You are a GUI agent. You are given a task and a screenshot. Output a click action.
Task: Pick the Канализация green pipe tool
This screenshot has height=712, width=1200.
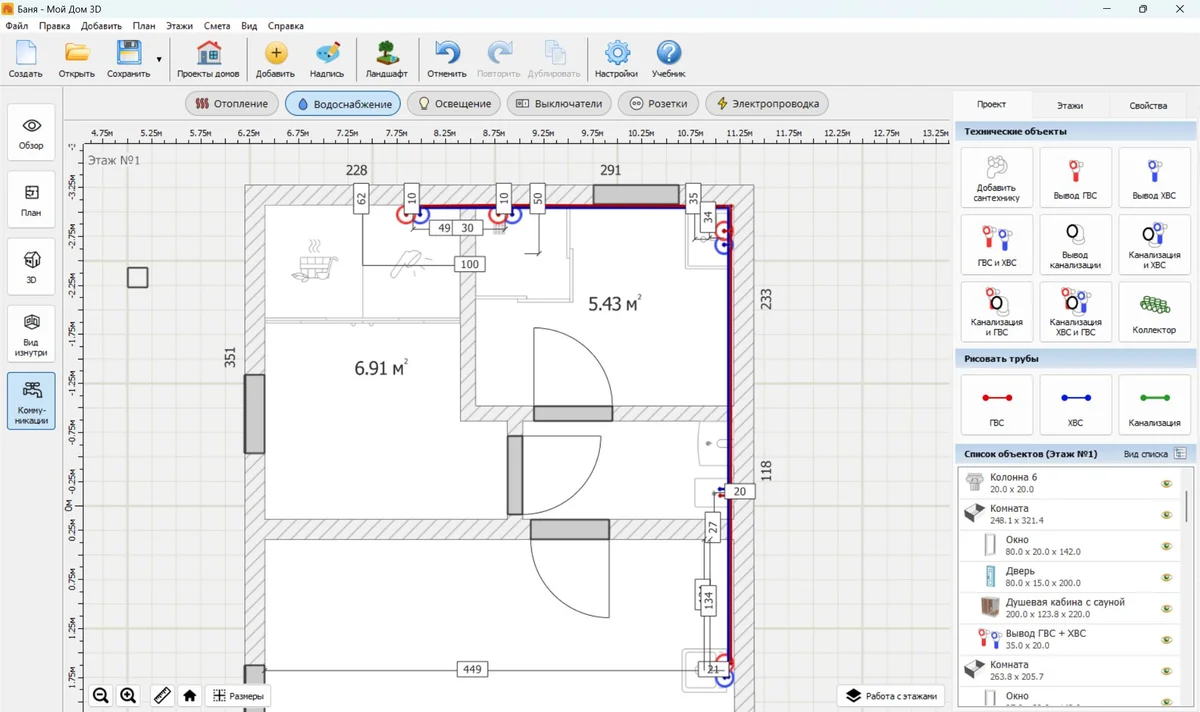[x=1154, y=404]
